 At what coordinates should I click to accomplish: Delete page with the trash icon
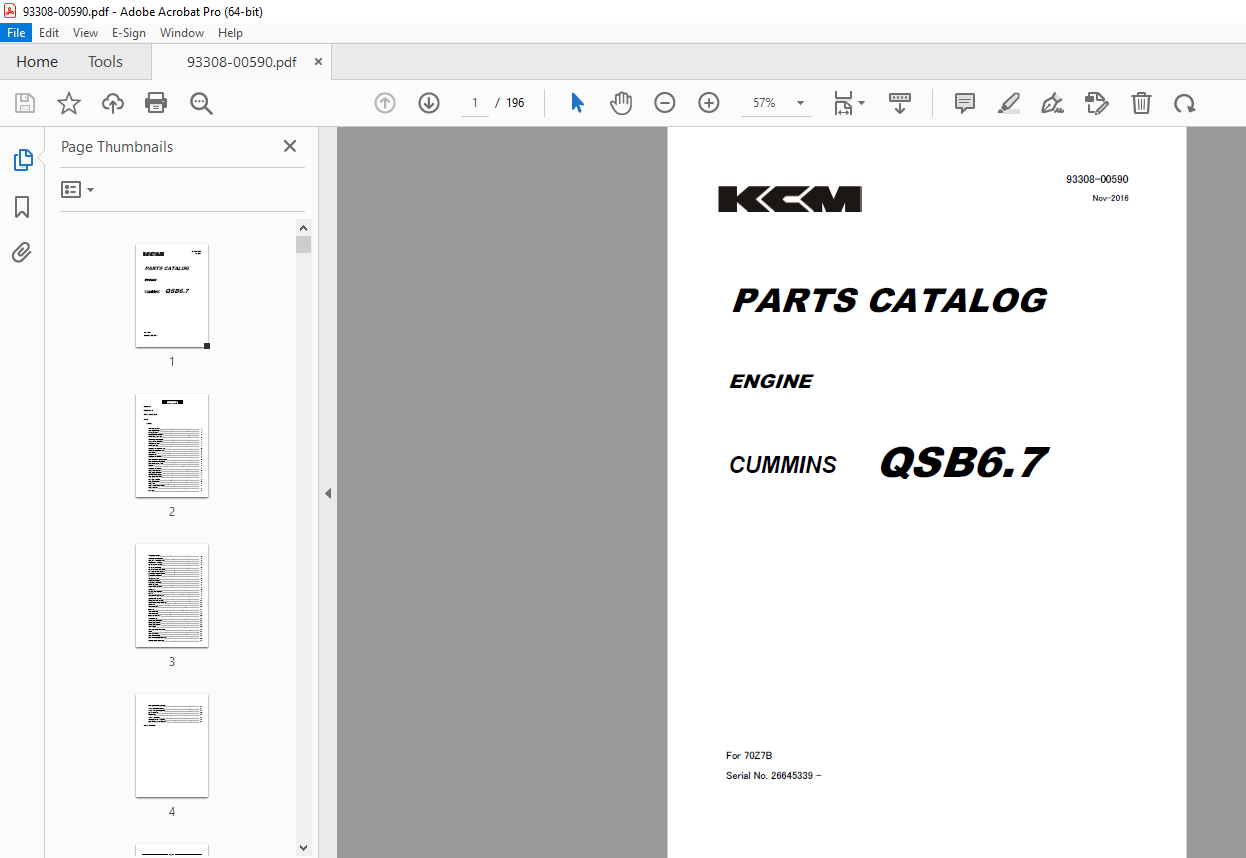1141,103
